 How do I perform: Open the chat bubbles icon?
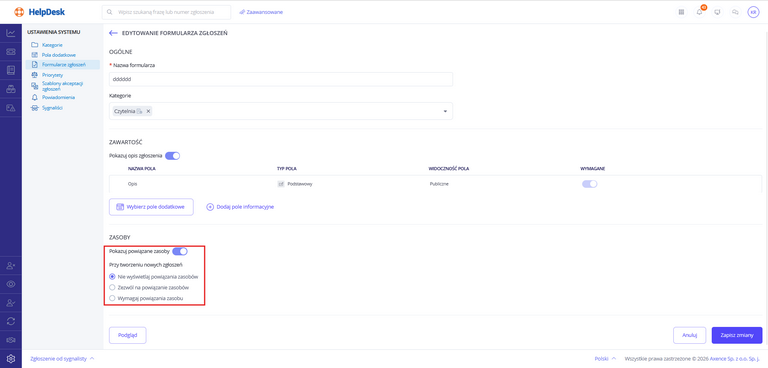point(735,12)
